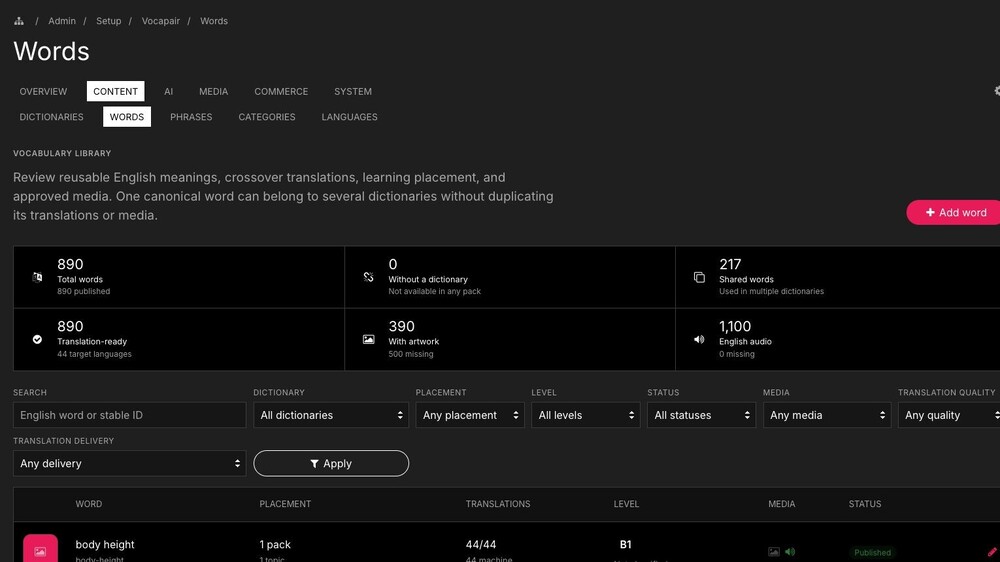Open the PHRASES sub-tab
Viewport: 1000px width, 562px height.
(191, 117)
